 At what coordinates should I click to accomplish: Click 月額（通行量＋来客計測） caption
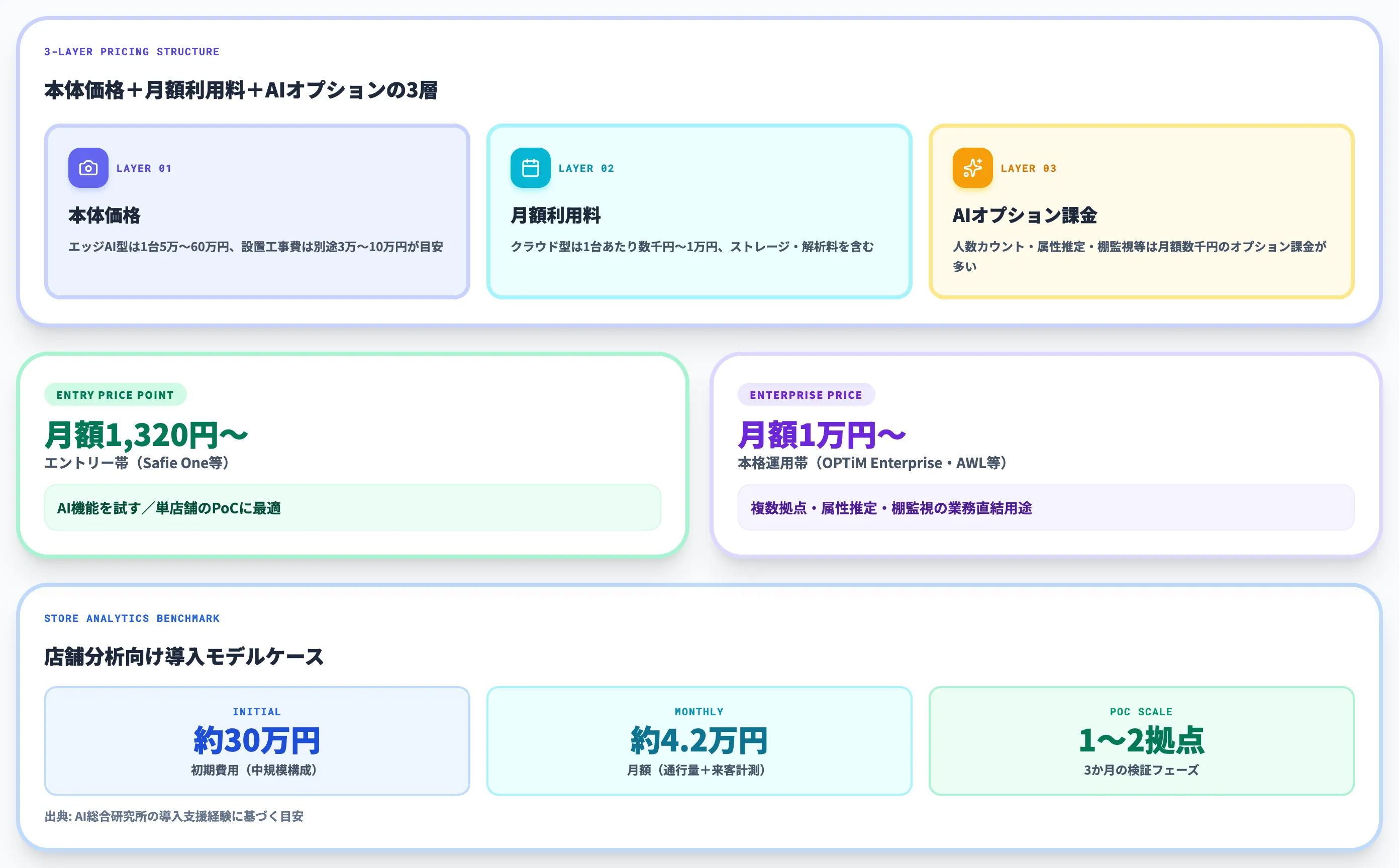pyautogui.click(x=696, y=770)
